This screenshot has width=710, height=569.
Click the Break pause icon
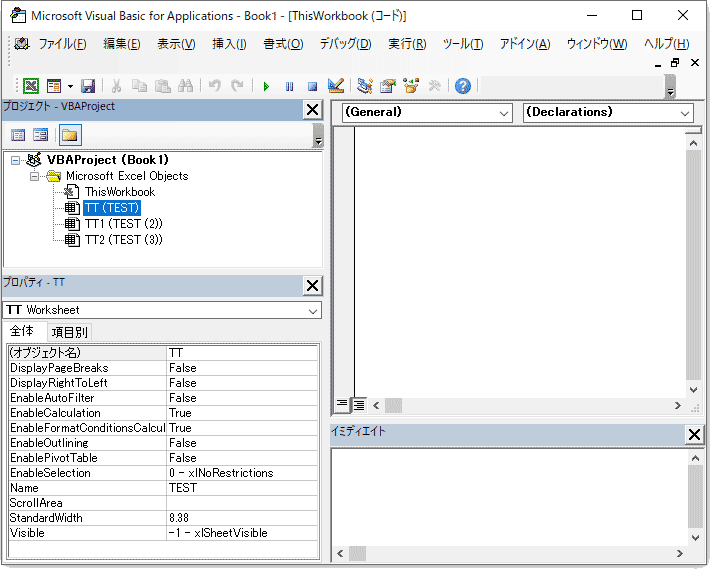(x=289, y=86)
